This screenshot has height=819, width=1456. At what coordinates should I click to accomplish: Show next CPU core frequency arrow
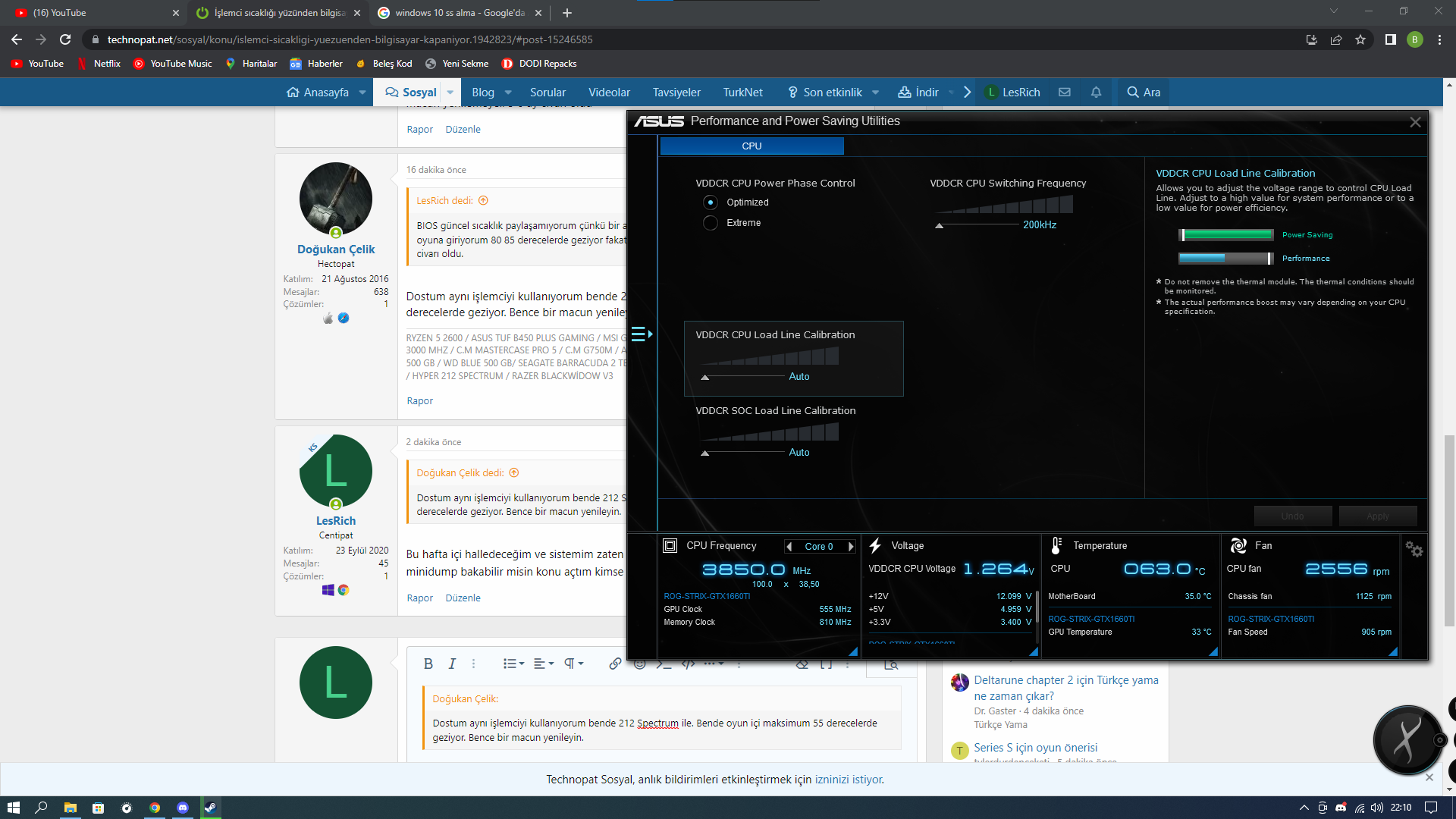coord(851,547)
